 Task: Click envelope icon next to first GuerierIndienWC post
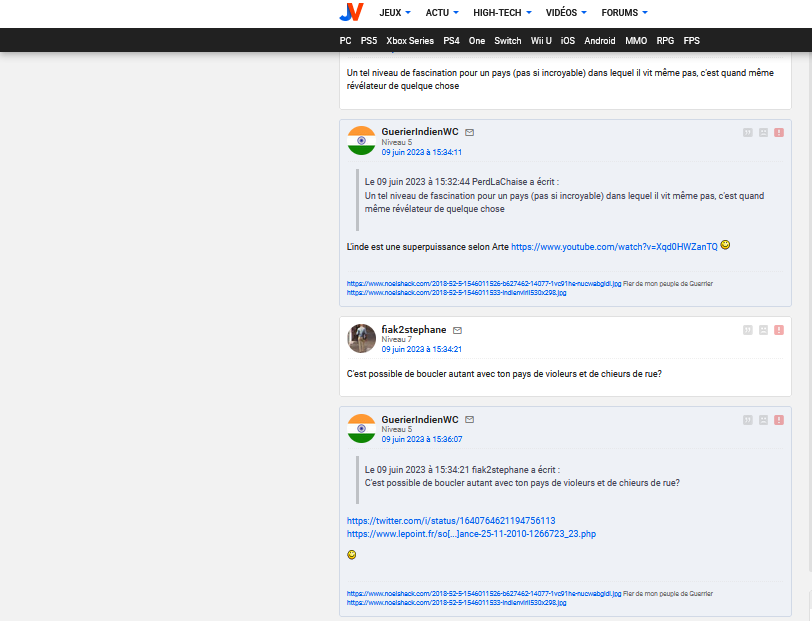pyautogui.click(x=470, y=132)
